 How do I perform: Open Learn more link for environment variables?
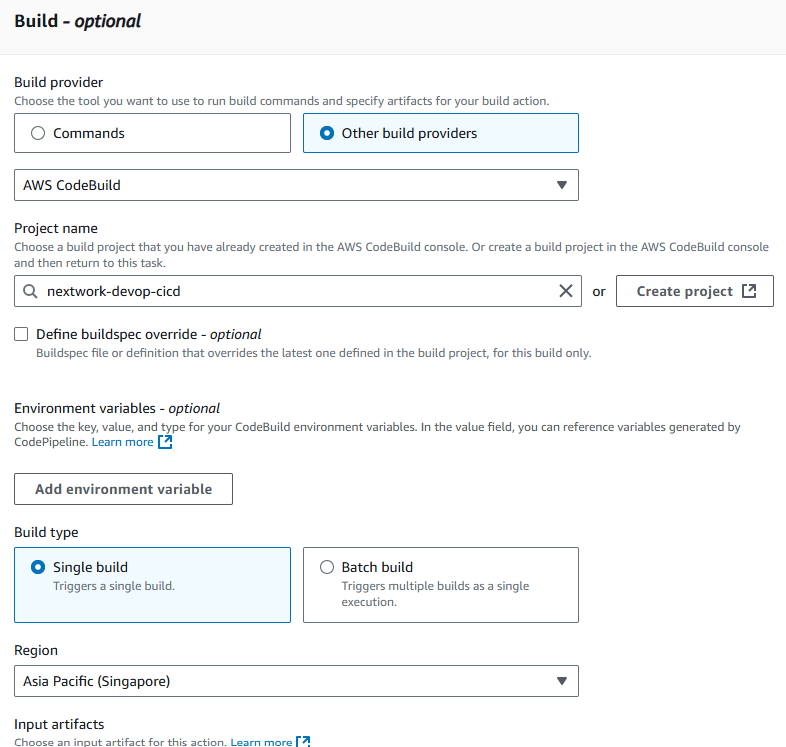(x=122, y=442)
